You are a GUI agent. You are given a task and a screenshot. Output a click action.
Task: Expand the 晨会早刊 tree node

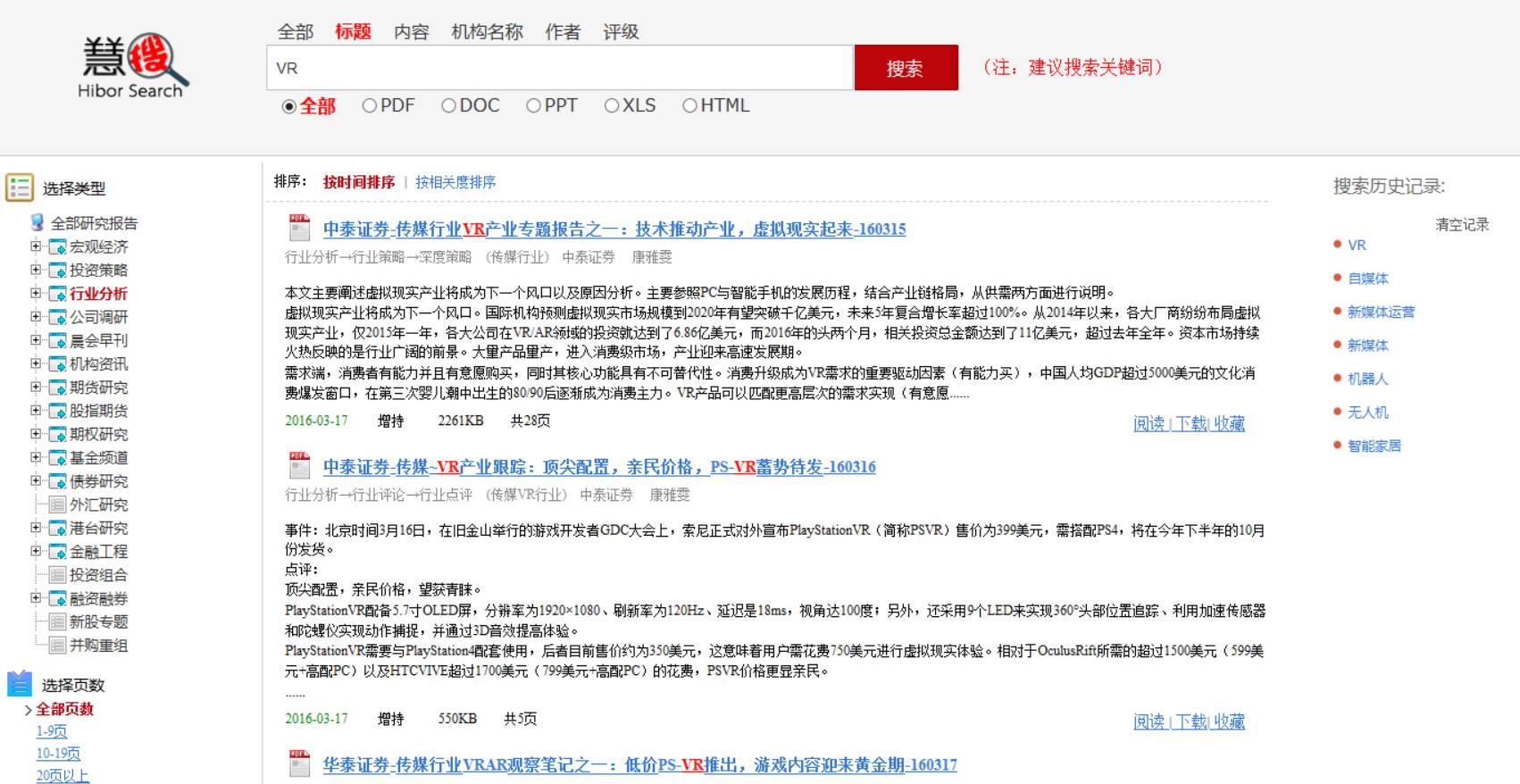point(36,339)
